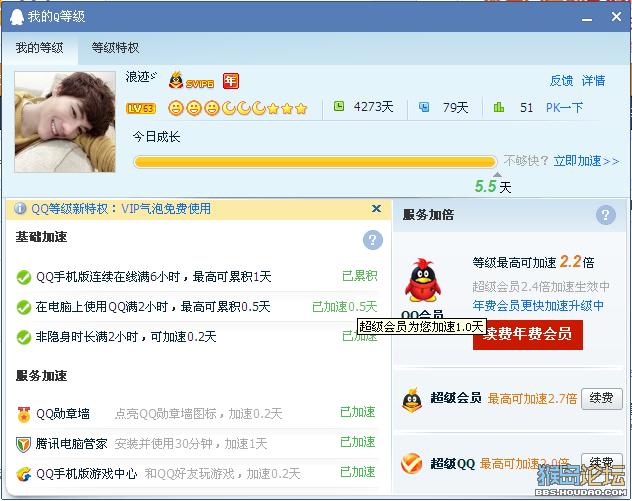Click 年费会员更快加速升级中 link

(538, 306)
